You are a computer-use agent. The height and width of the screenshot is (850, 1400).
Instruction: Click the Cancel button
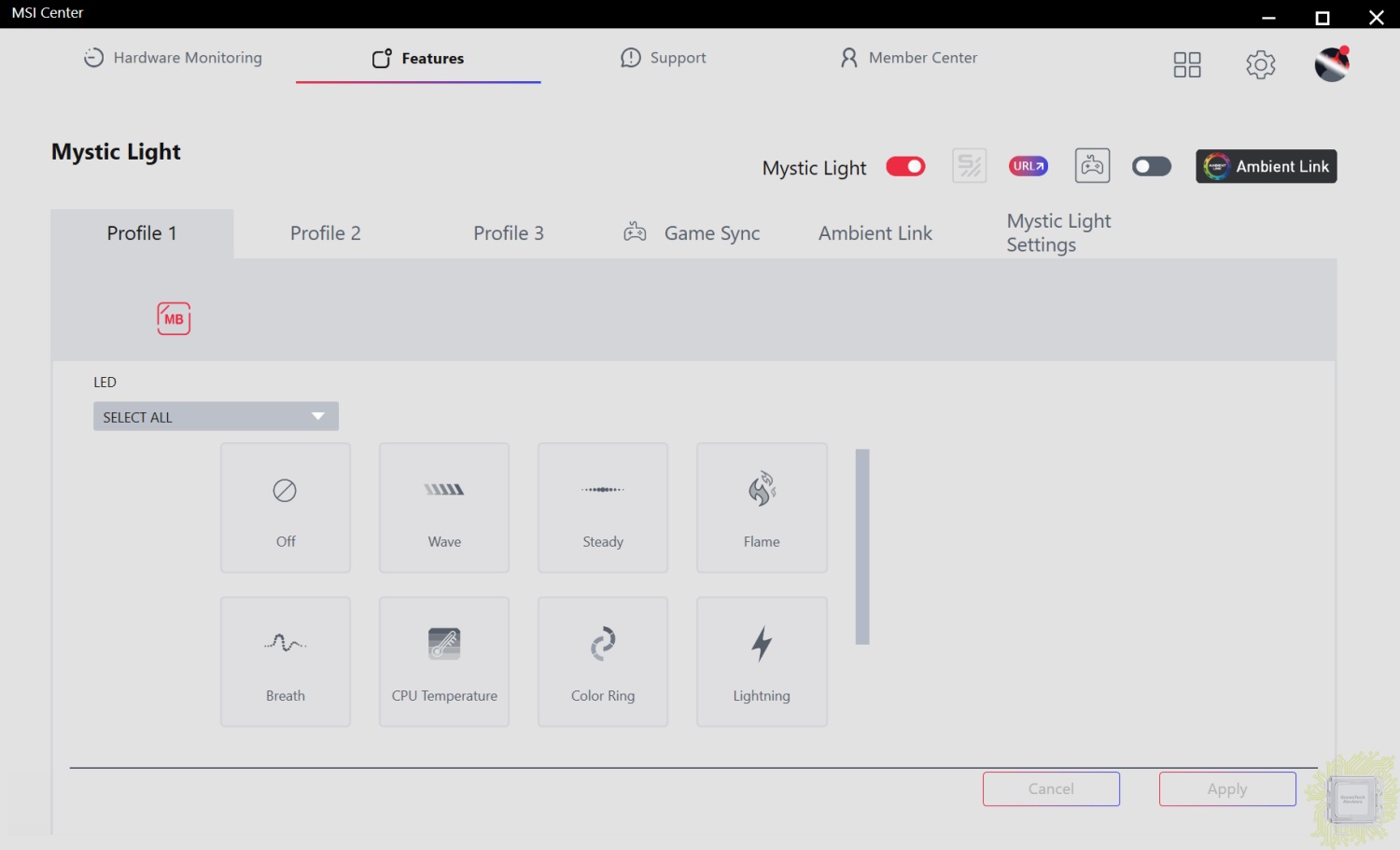(x=1051, y=788)
